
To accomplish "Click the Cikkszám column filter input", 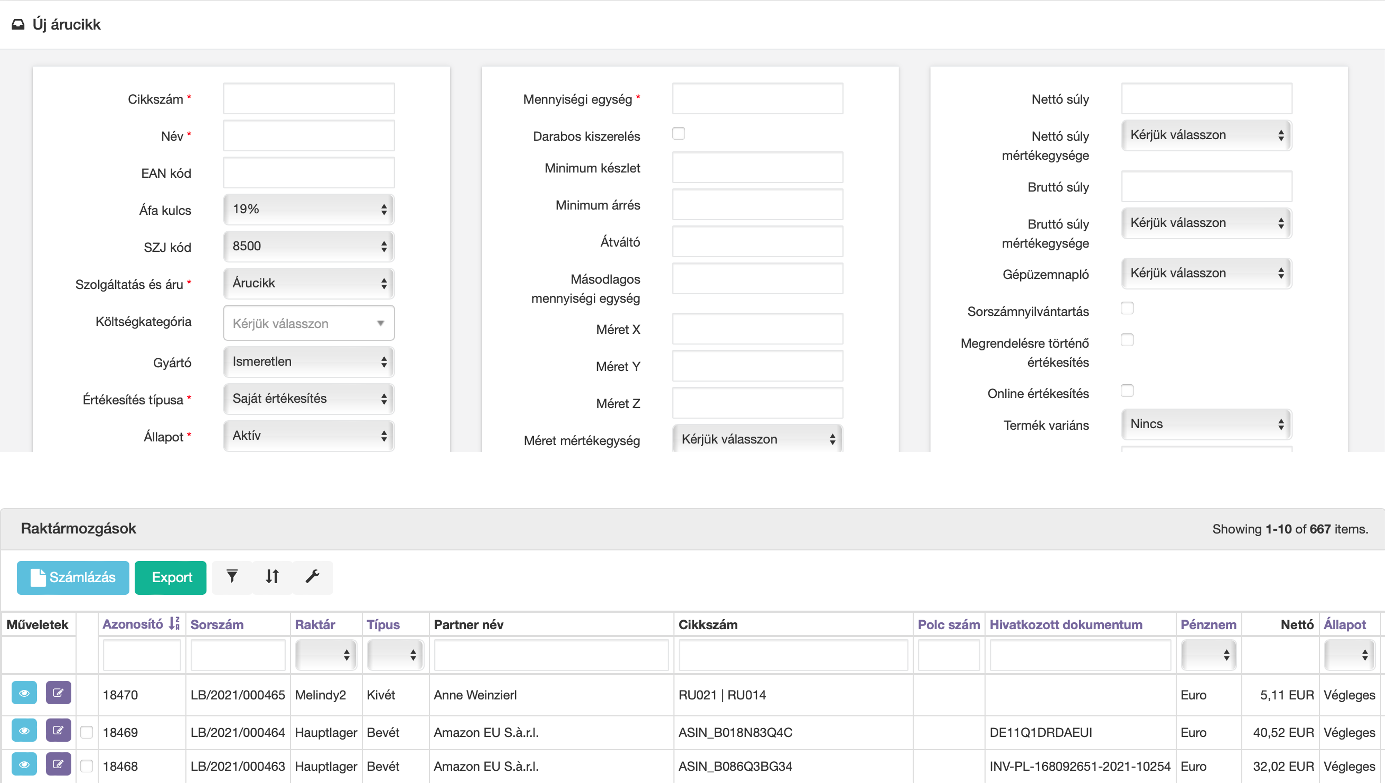I will (x=793, y=655).
